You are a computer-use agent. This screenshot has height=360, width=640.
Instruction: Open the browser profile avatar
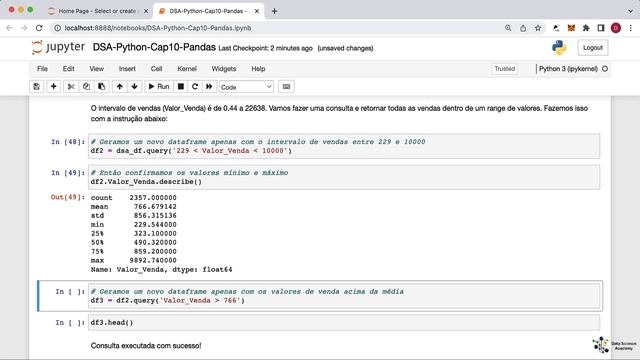pyautogui.click(x=616, y=28)
